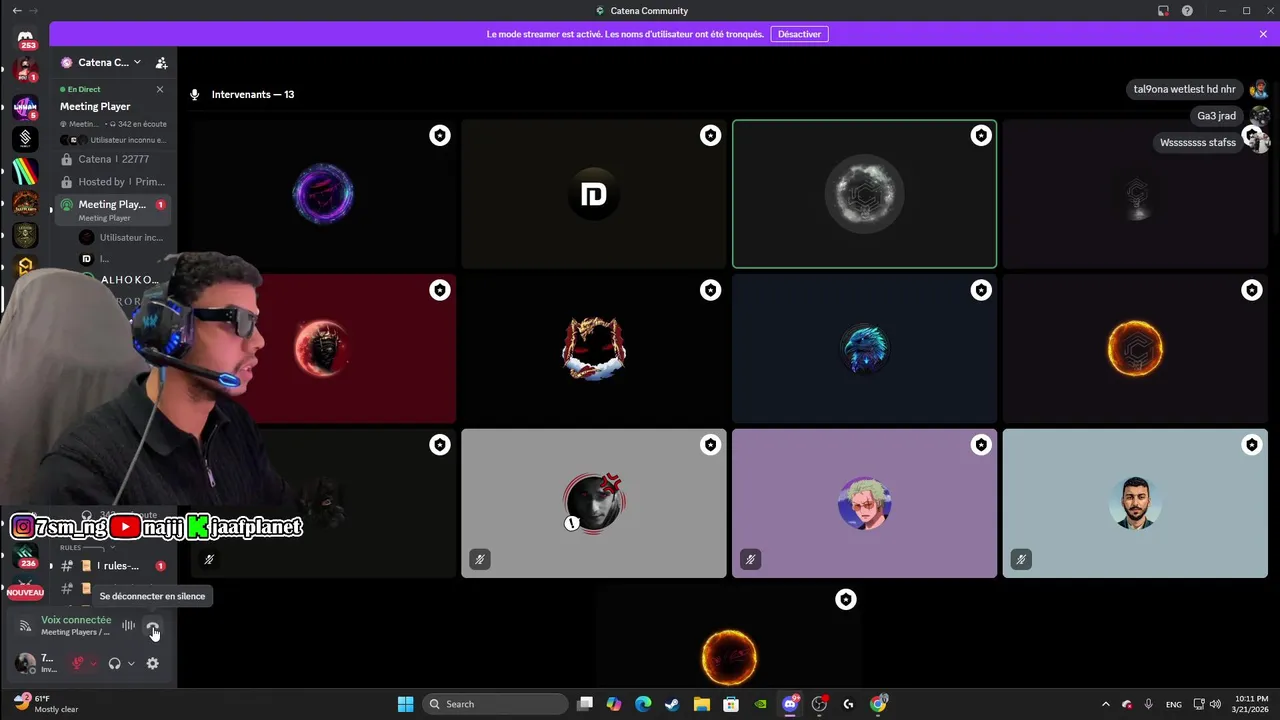Toggle muted mic icon on dark wolf tile
The height and width of the screenshot is (720, 1280).
209,560
